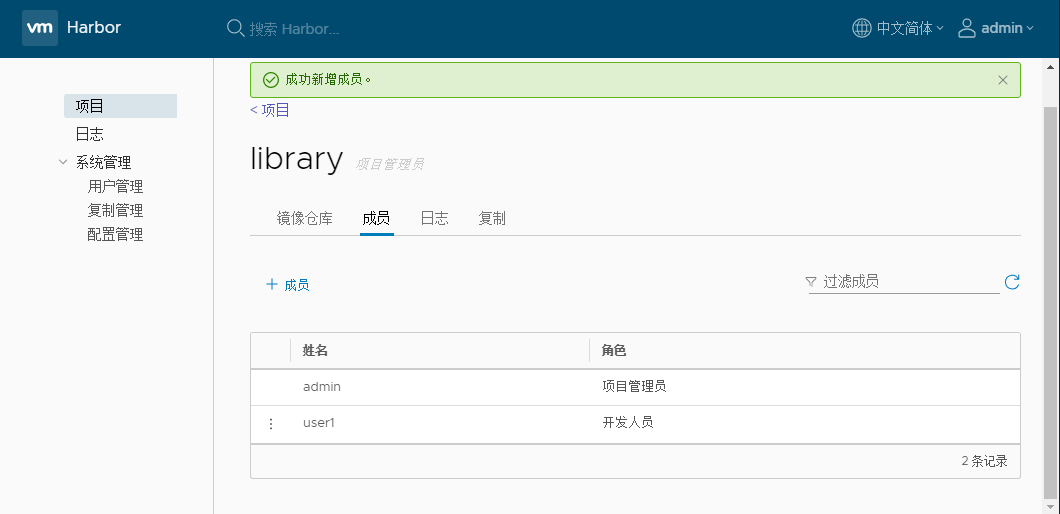Click the filter funnel icon
Screen dimensions: 1060x514
coord(811,282)
